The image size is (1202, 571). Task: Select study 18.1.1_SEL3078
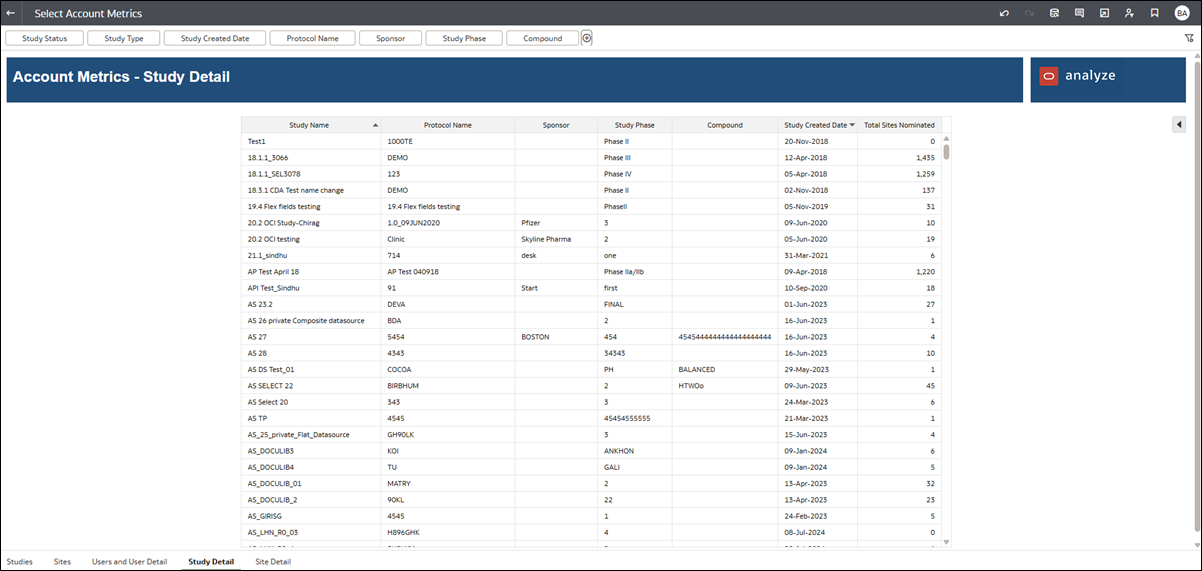[x=272, y=174]
